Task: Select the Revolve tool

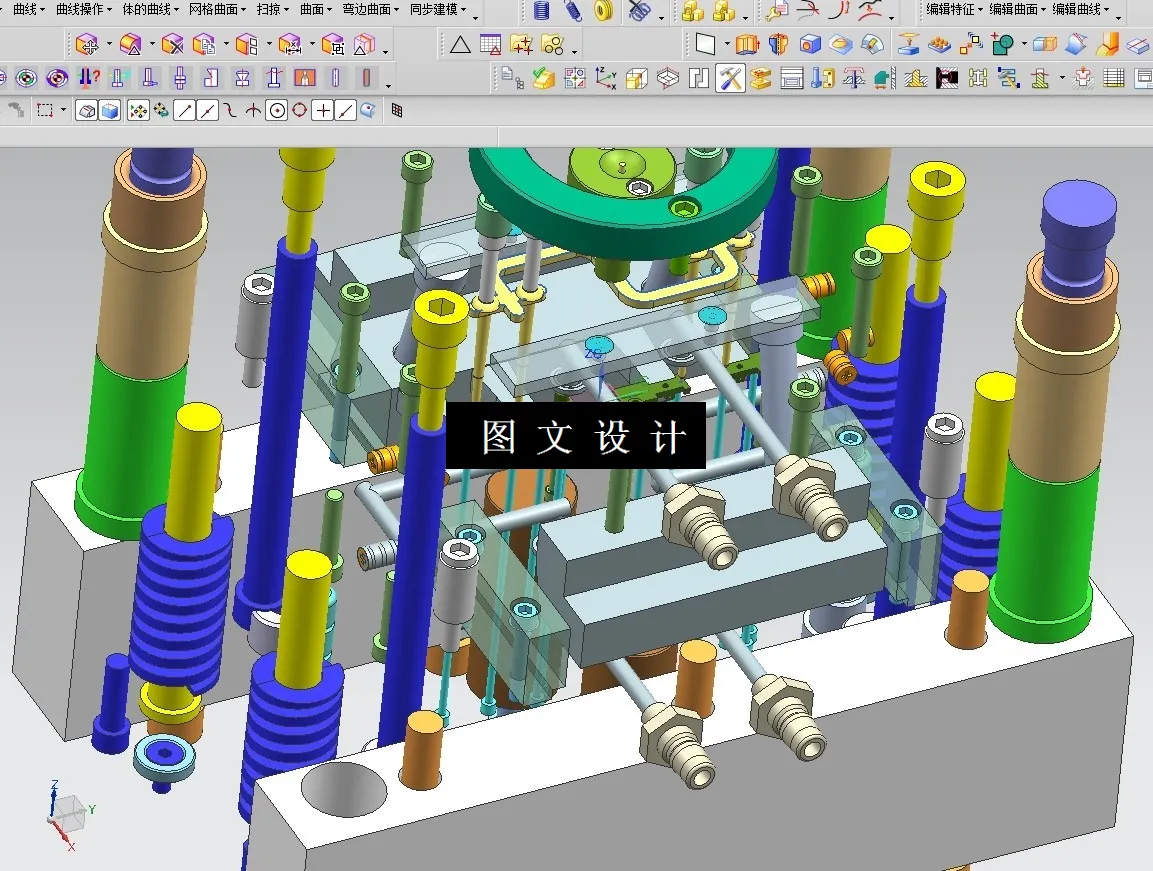Action: pos(778,45)
